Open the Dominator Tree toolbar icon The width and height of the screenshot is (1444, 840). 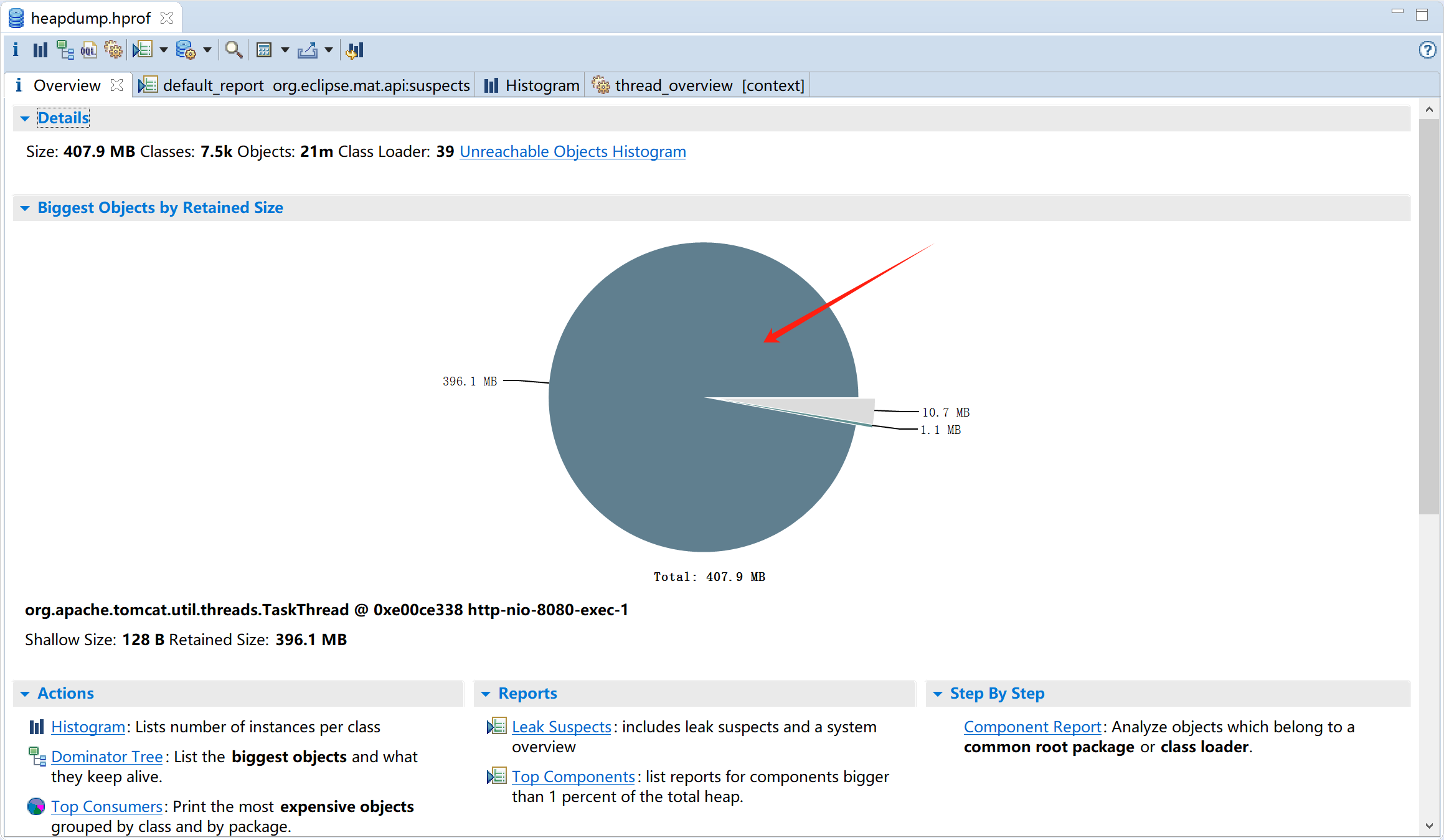[x=65, y=50]
